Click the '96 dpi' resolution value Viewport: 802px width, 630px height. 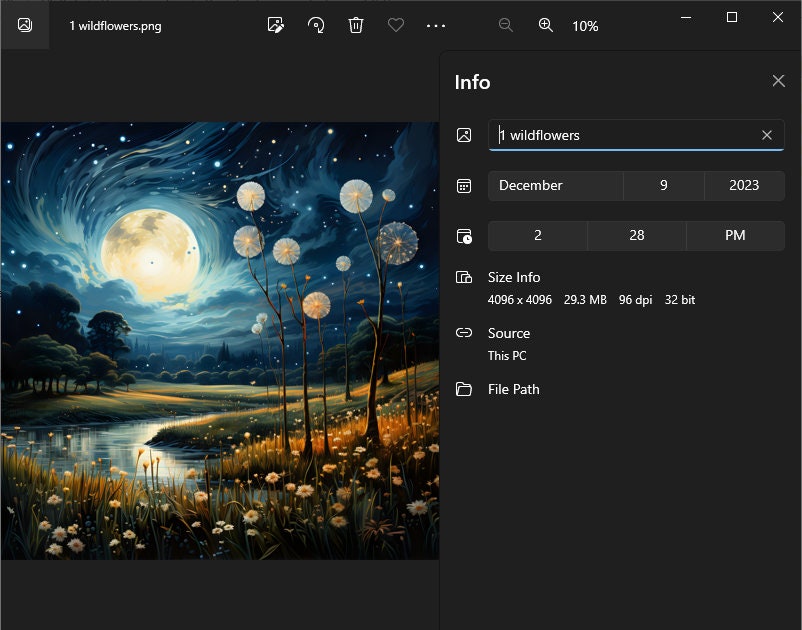pyautogui.click(x=635, y=300)
